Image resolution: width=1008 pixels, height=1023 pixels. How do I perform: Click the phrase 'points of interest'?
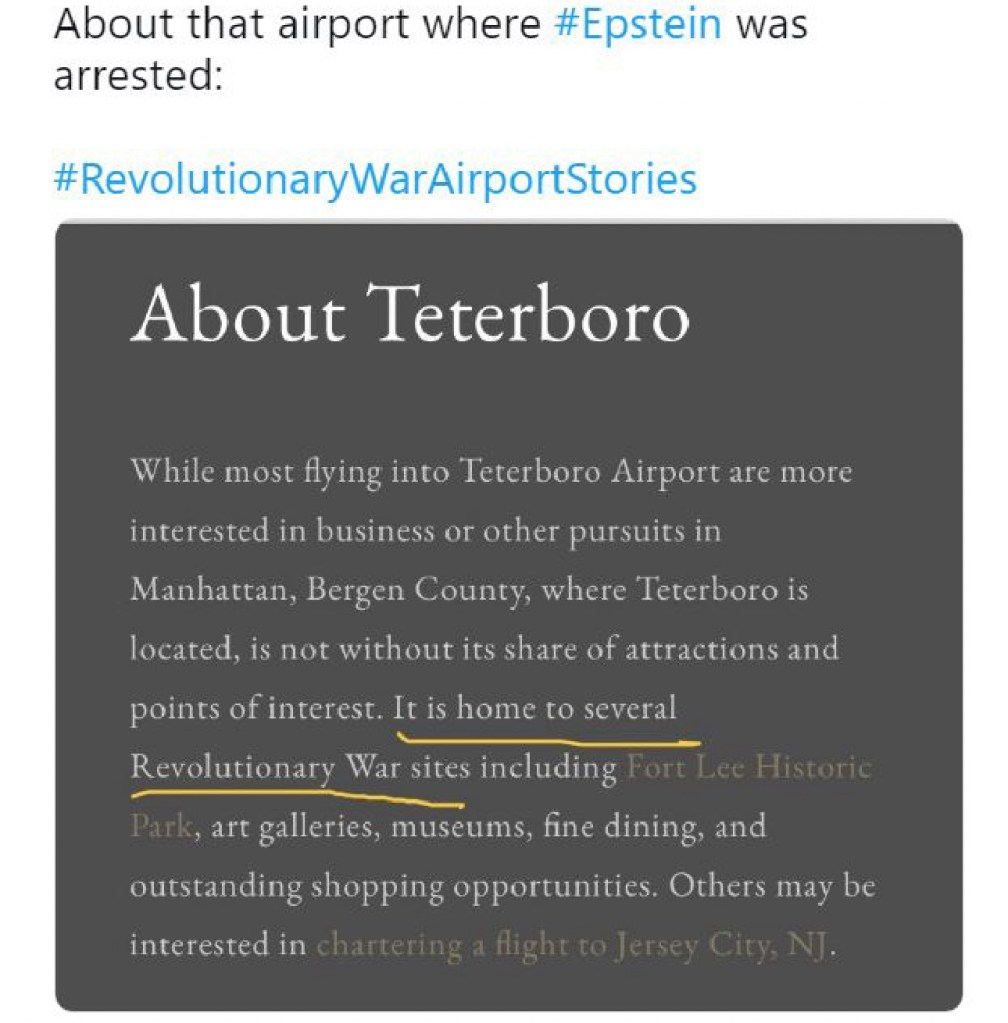(255, 709)
